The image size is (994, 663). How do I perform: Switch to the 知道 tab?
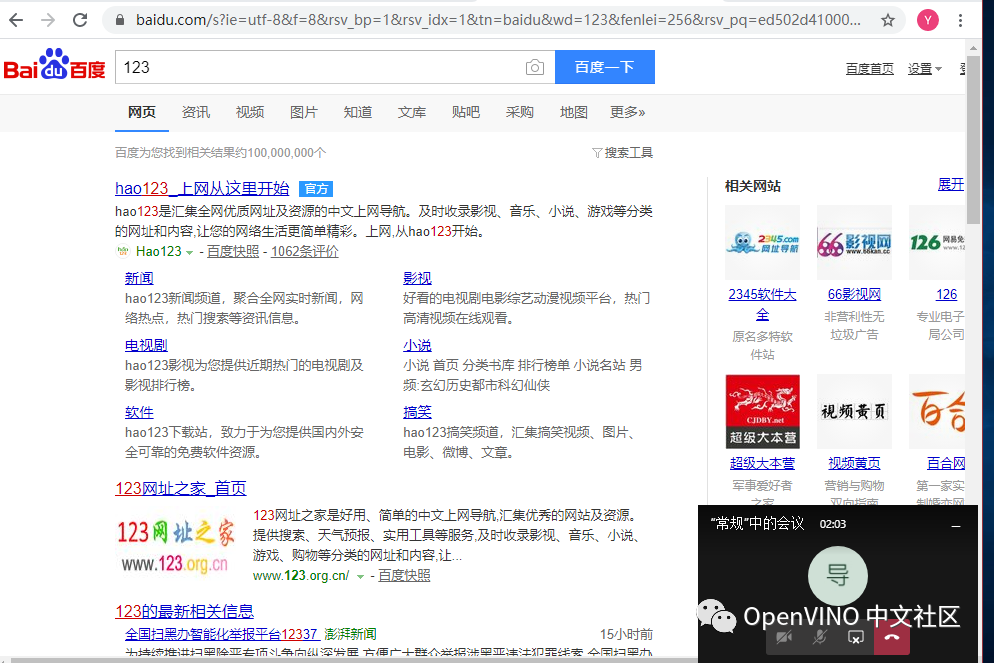pos(358,112)
